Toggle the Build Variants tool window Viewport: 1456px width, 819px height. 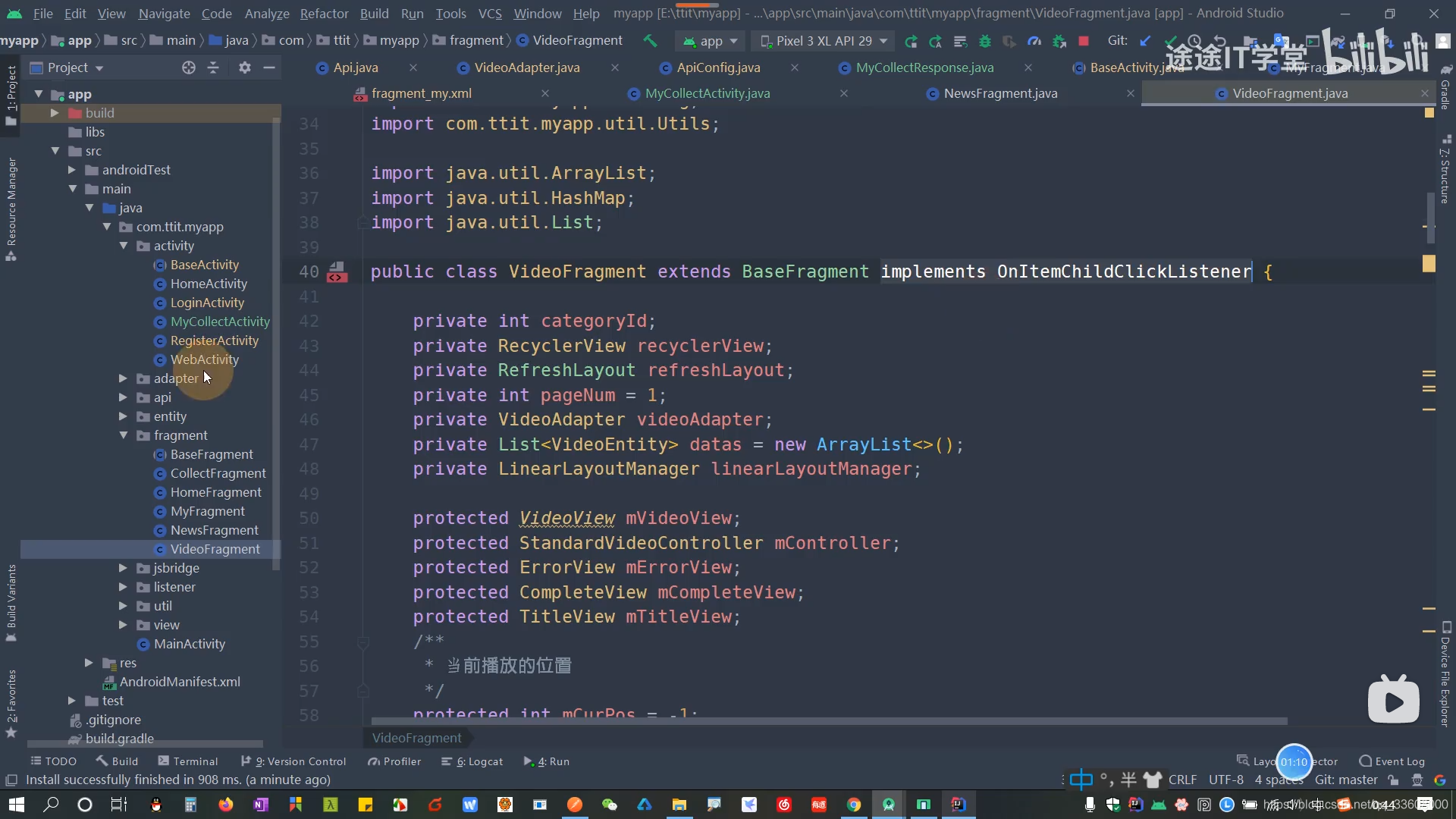coord(11,603)
